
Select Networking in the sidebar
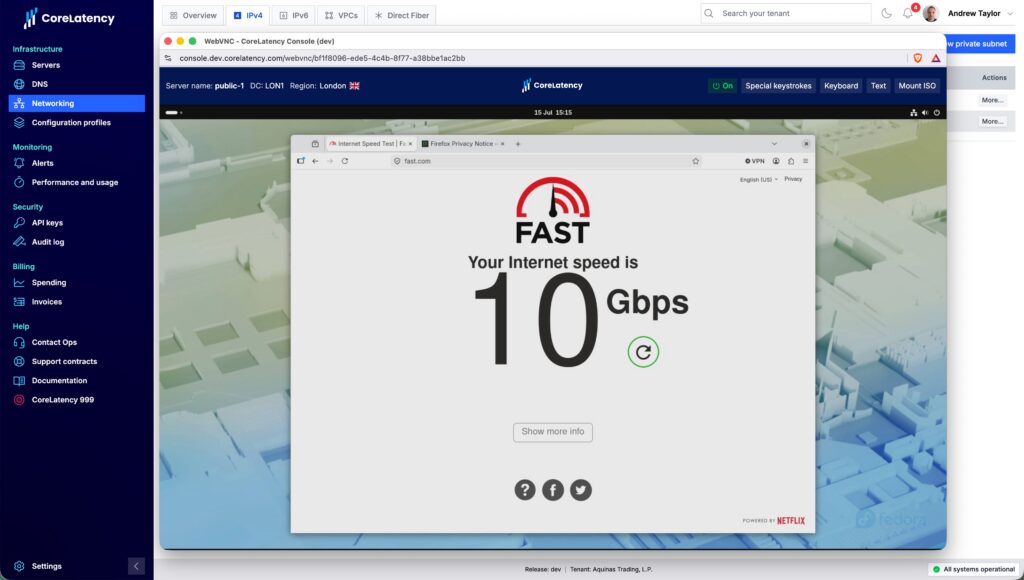coord(76,103)
